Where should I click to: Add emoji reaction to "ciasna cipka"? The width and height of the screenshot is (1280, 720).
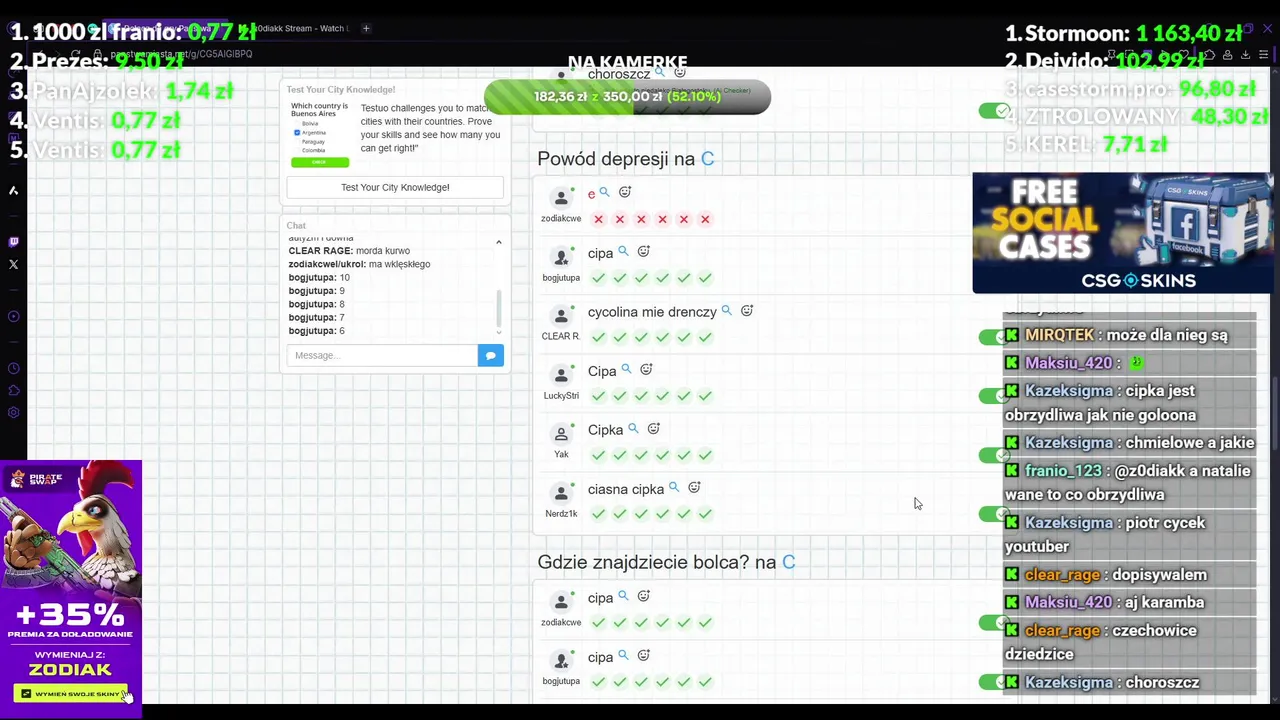[695, 488]
